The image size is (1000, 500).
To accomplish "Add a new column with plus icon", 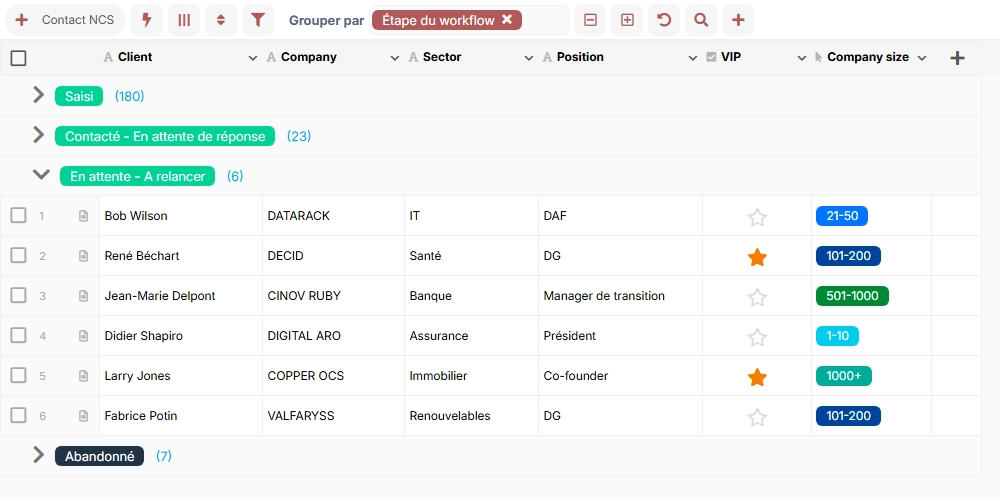I will pyautogui.click(x=957, y=58).
